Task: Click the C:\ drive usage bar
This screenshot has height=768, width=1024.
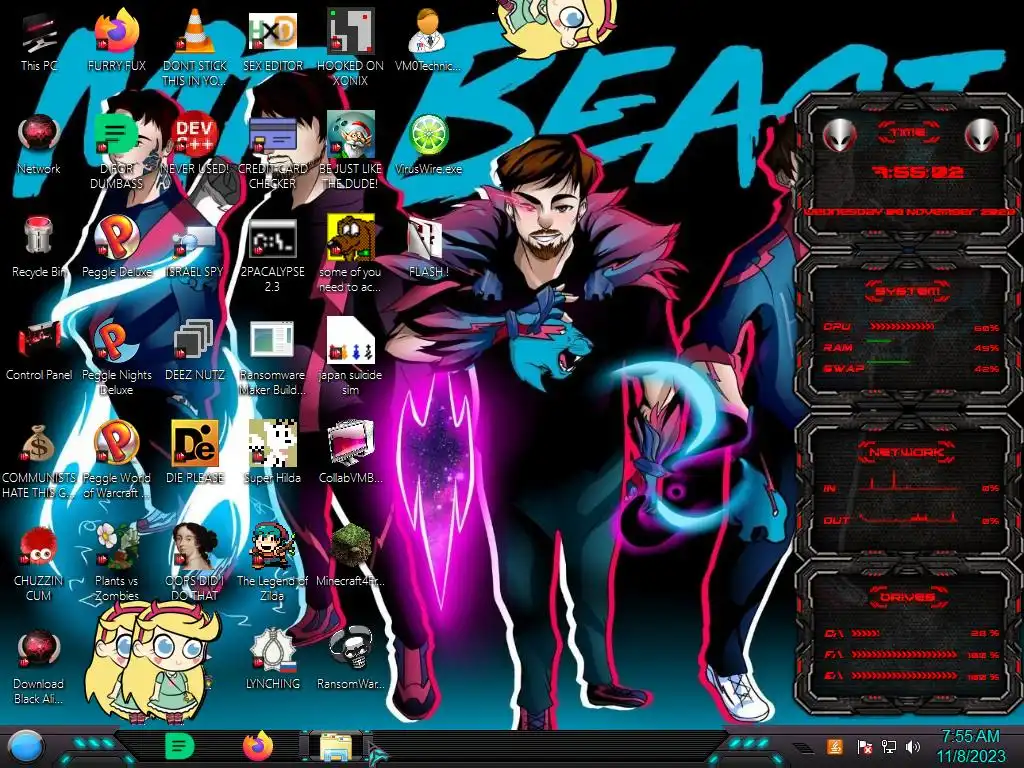Action: (x=866, y=633)
